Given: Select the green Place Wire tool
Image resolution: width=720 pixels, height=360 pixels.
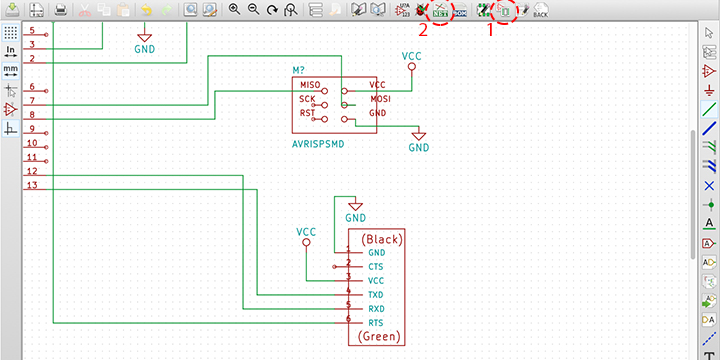Looking at the screenshot, I should click(709, 109).
